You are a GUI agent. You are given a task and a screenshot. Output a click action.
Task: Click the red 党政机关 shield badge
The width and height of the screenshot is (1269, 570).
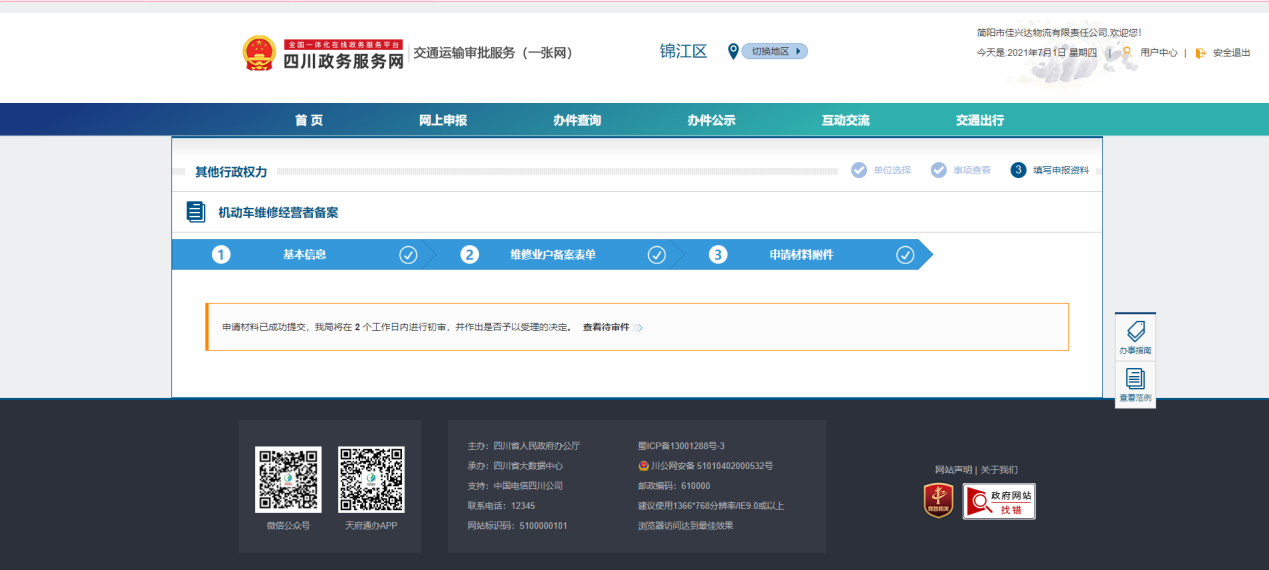pos(938,501)
